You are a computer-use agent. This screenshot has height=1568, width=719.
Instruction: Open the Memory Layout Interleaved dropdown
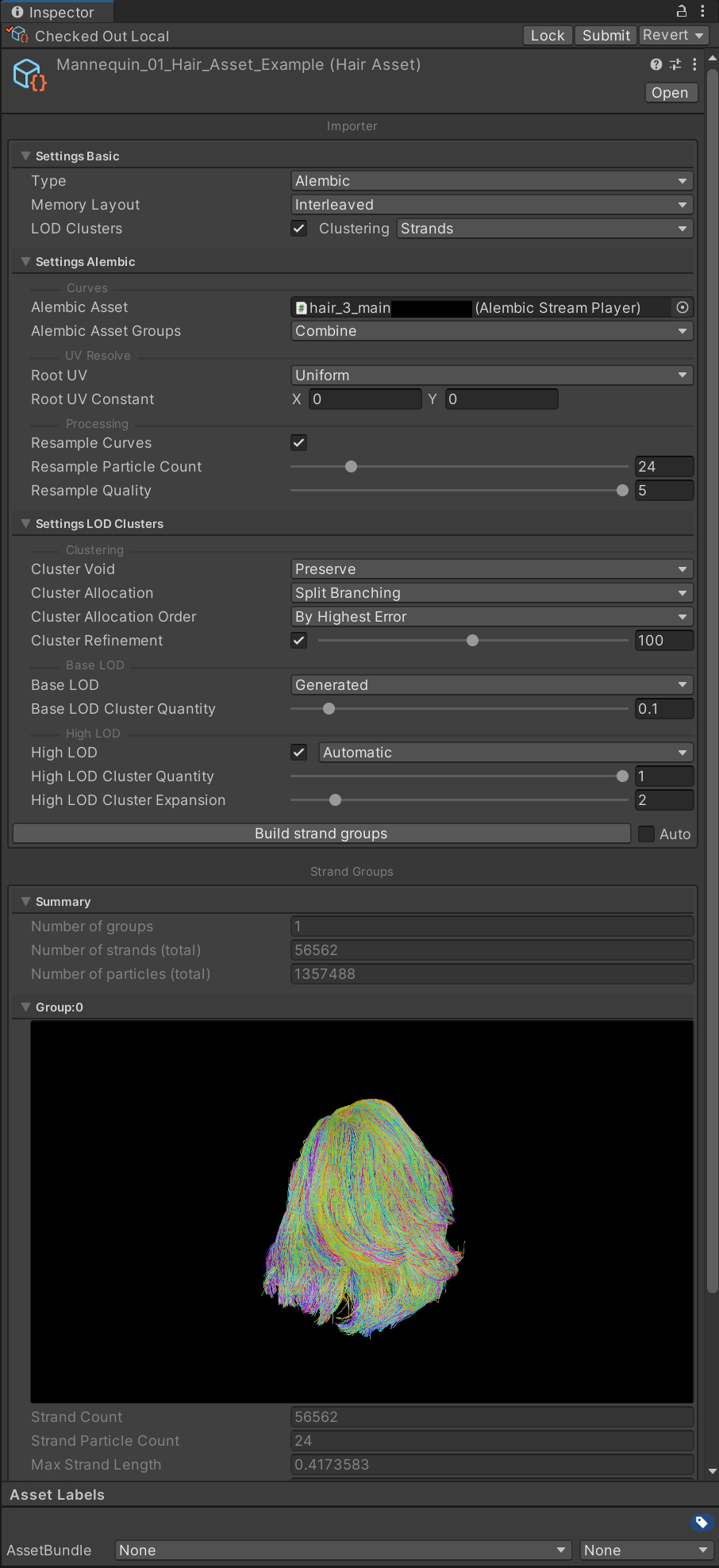(492, 205)
